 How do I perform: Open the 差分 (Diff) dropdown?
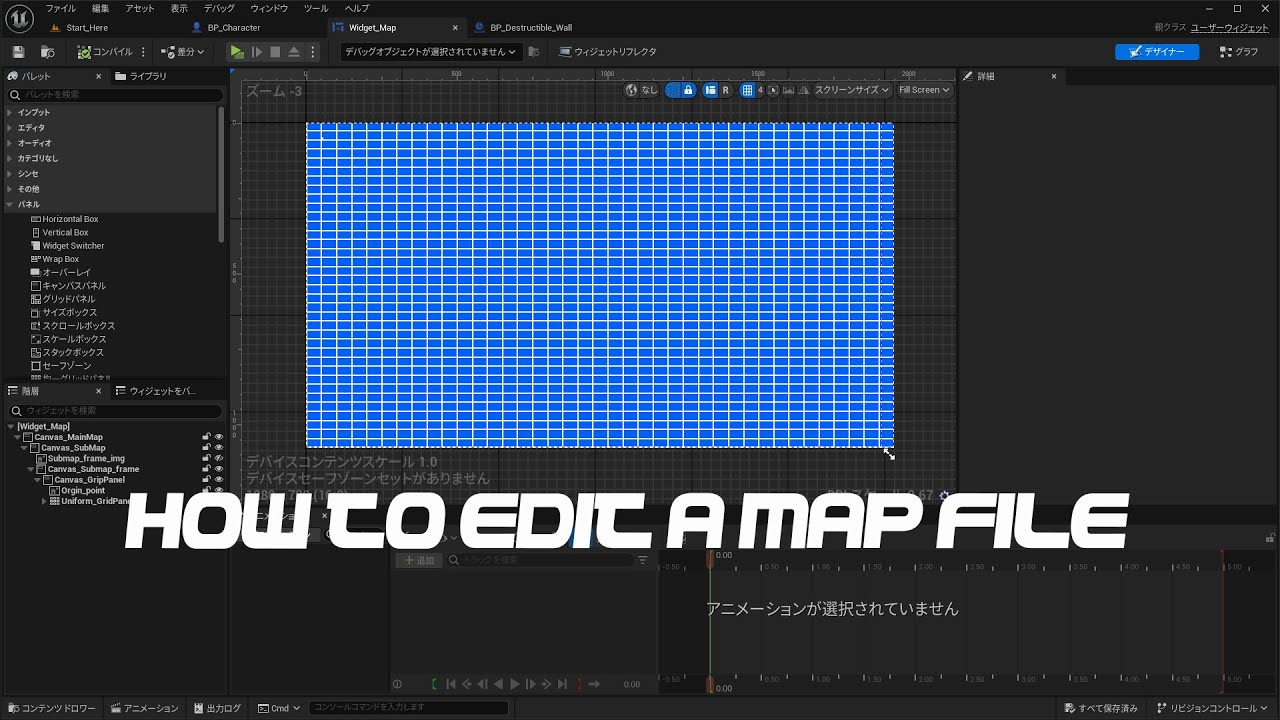(x=183, y=52)
